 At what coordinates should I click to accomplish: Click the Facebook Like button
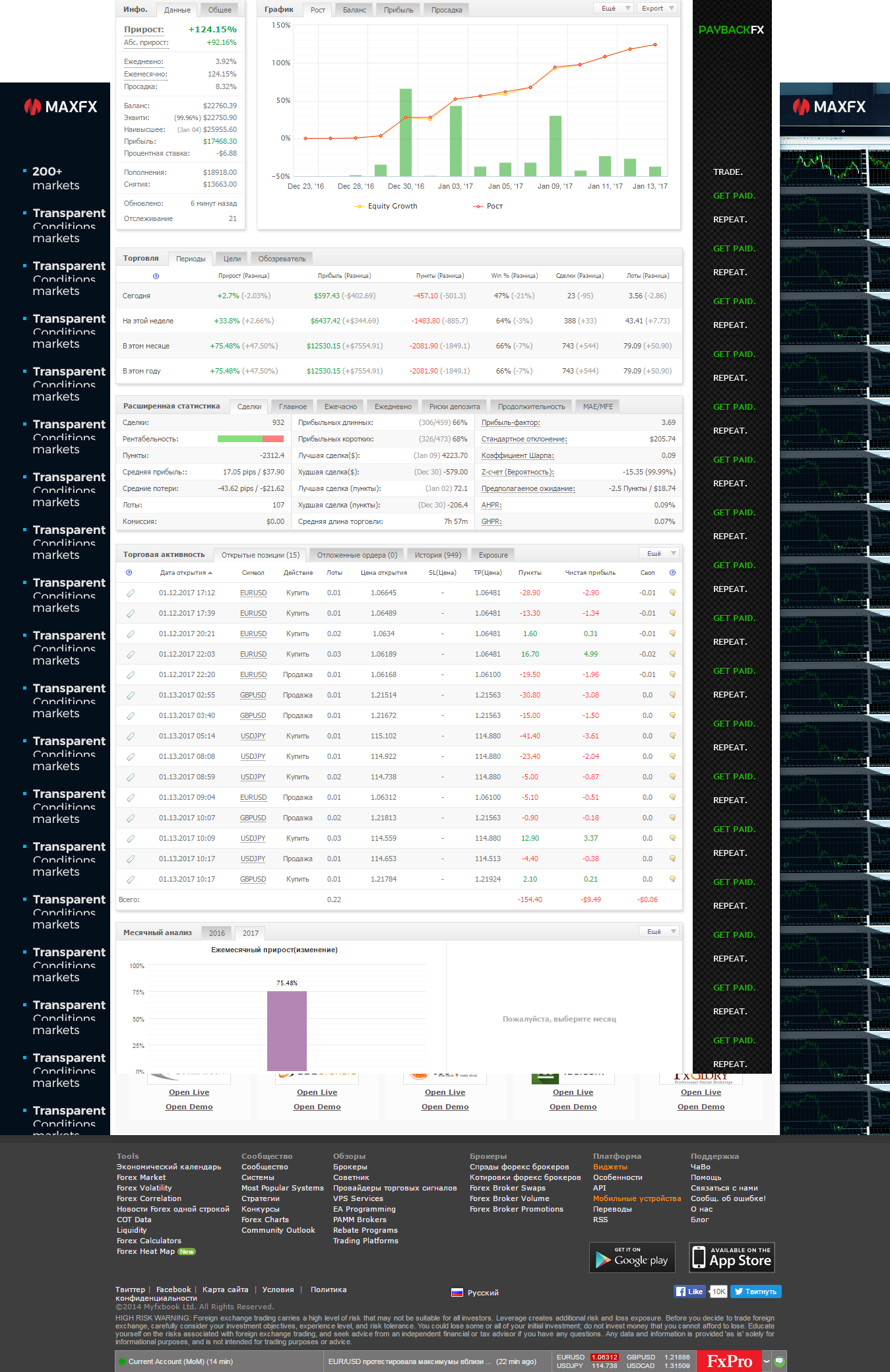coord(689,1291)
